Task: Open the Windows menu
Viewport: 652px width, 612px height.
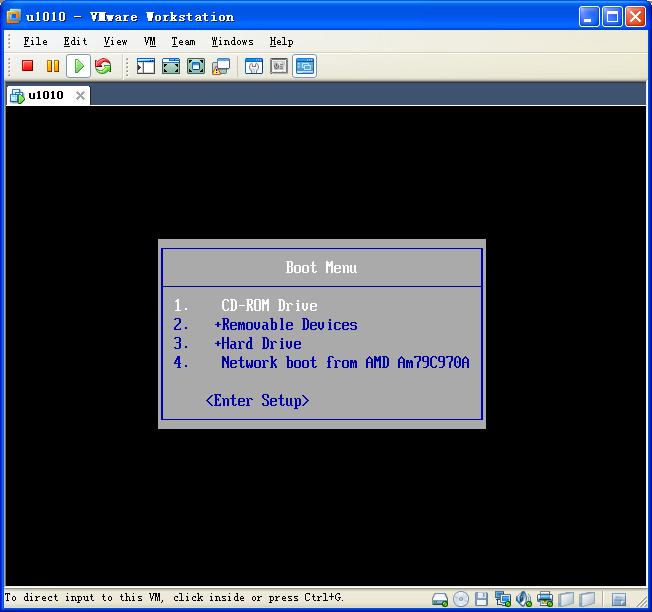Action: (x=232, y=42)
